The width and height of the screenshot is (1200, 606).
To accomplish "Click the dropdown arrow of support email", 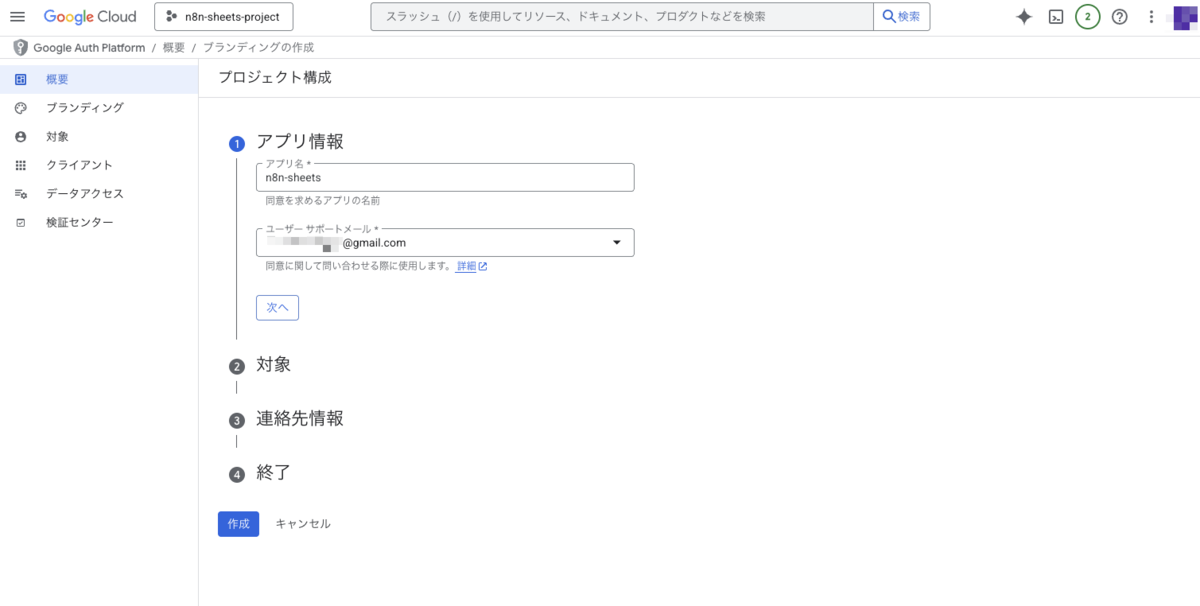I will [x=616, y=243].
